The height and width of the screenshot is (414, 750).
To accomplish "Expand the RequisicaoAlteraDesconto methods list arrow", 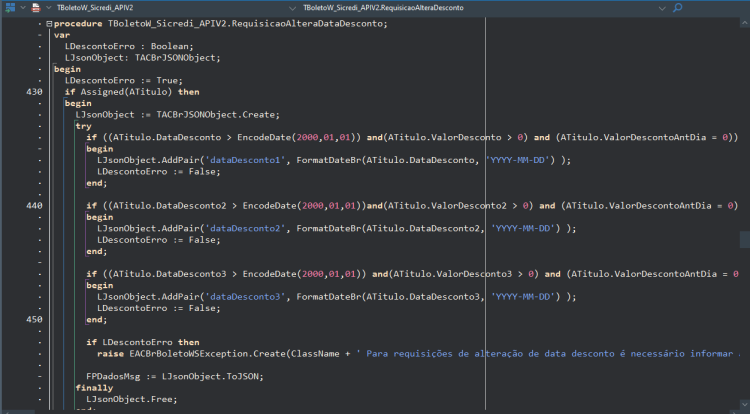I will coord(662,8).
